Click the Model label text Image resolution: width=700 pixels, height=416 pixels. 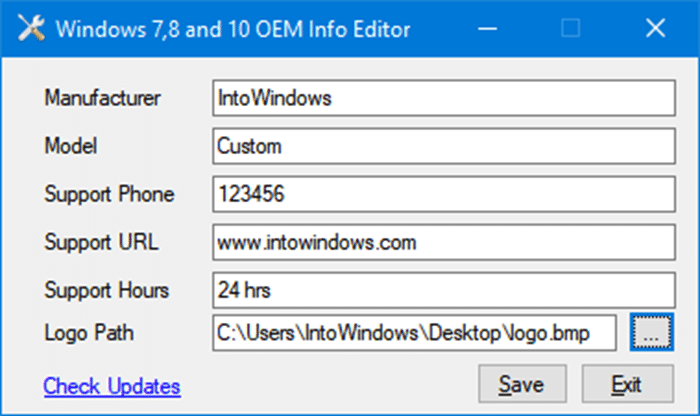[69, 146]
